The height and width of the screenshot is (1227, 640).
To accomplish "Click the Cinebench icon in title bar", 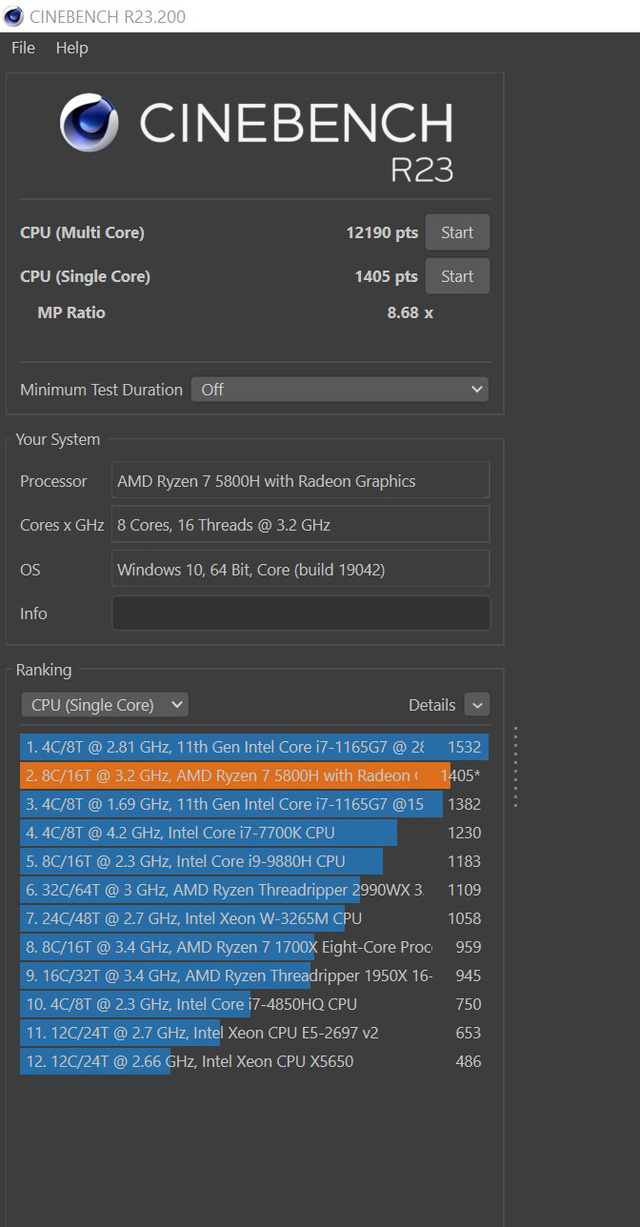I will pyautogui.click(x=14, y=16).
